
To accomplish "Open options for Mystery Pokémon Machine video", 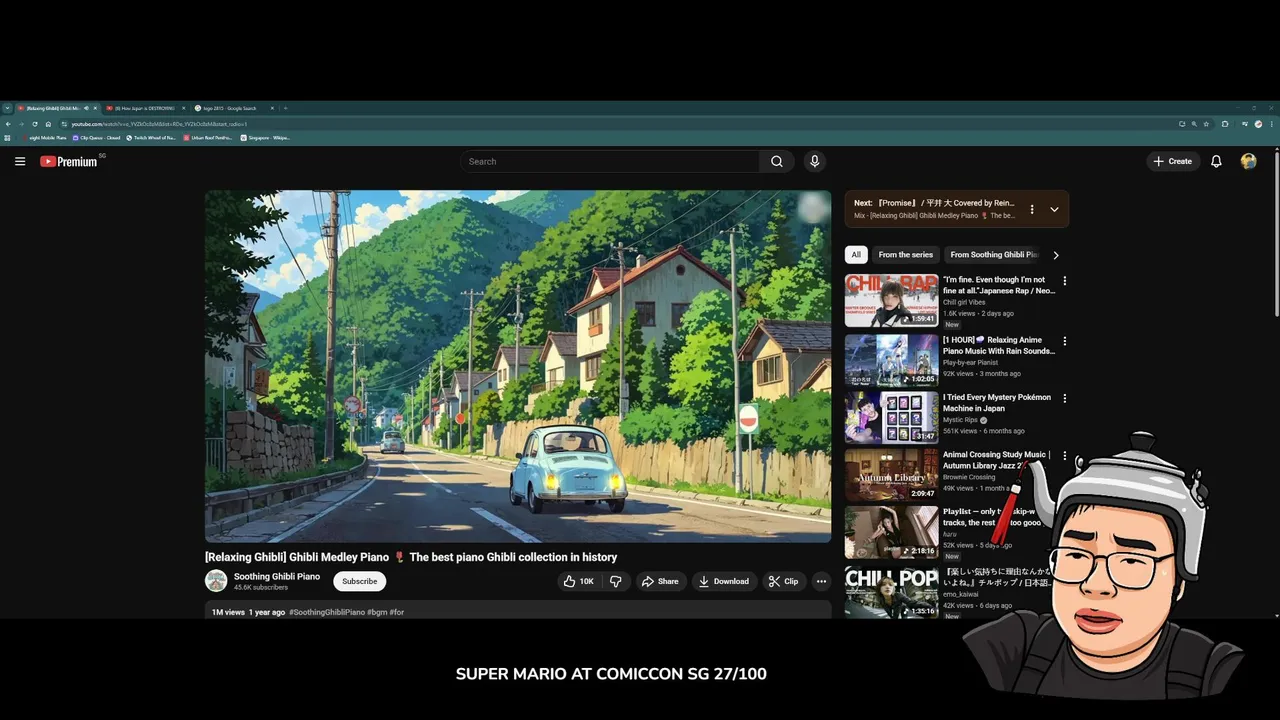I will click(1064, 398).
